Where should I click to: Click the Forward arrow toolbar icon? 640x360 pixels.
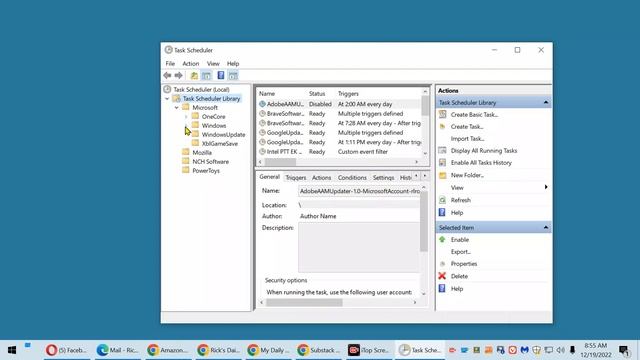(178, 76)
